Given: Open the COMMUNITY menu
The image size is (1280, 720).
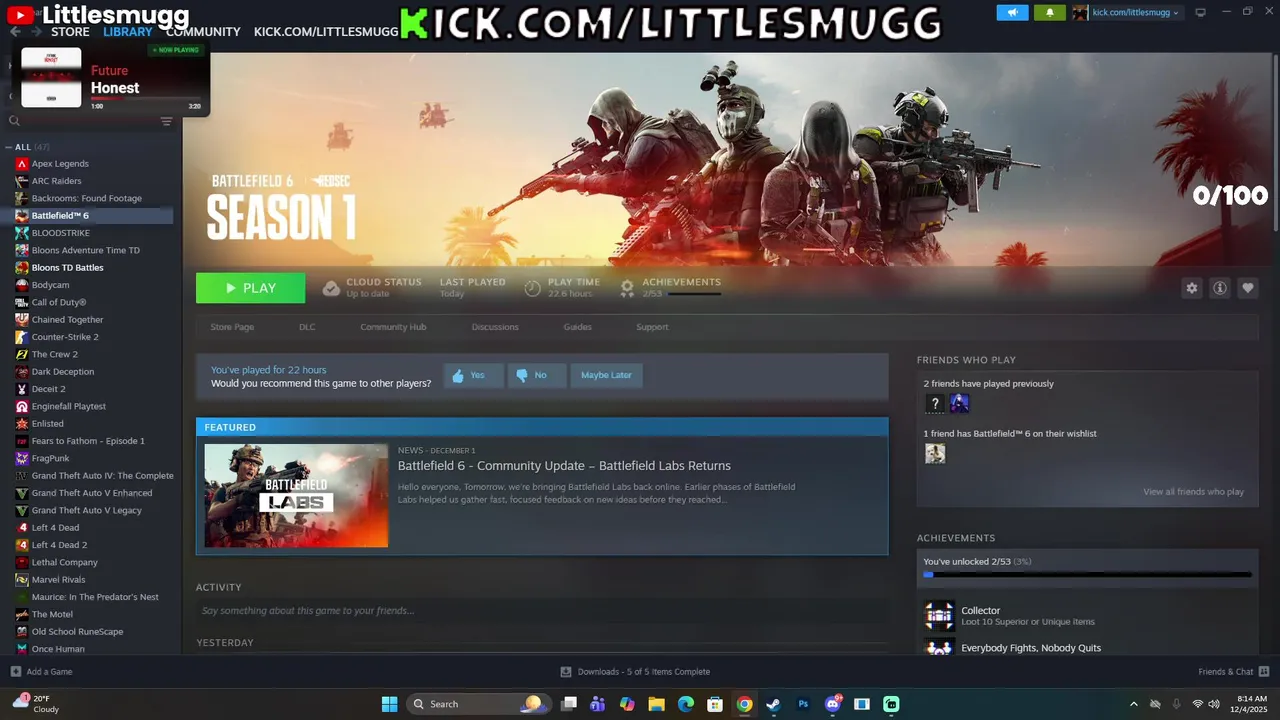Looking at the screenshot, I should [x=203, y=32].
